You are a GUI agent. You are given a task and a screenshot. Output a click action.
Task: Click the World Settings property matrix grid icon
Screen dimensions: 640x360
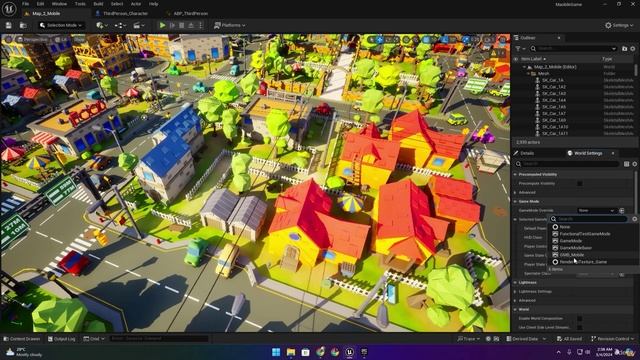pyautogui.click(x=627, y=164)
